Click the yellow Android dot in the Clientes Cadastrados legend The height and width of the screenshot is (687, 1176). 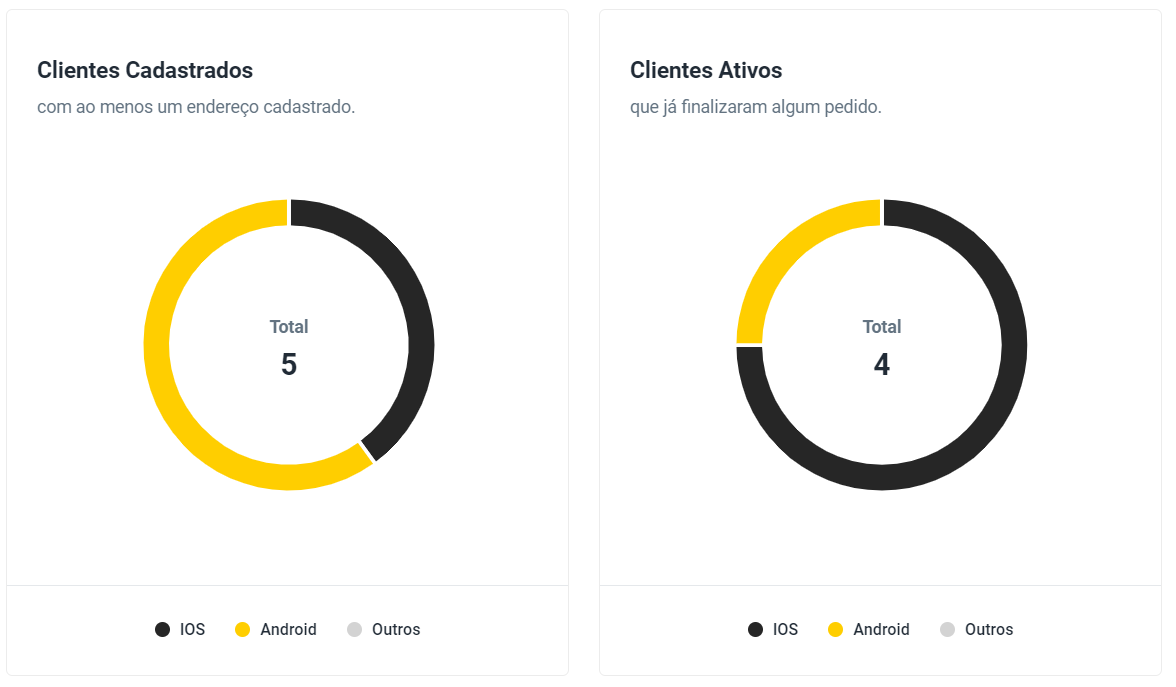pos(242,630)
